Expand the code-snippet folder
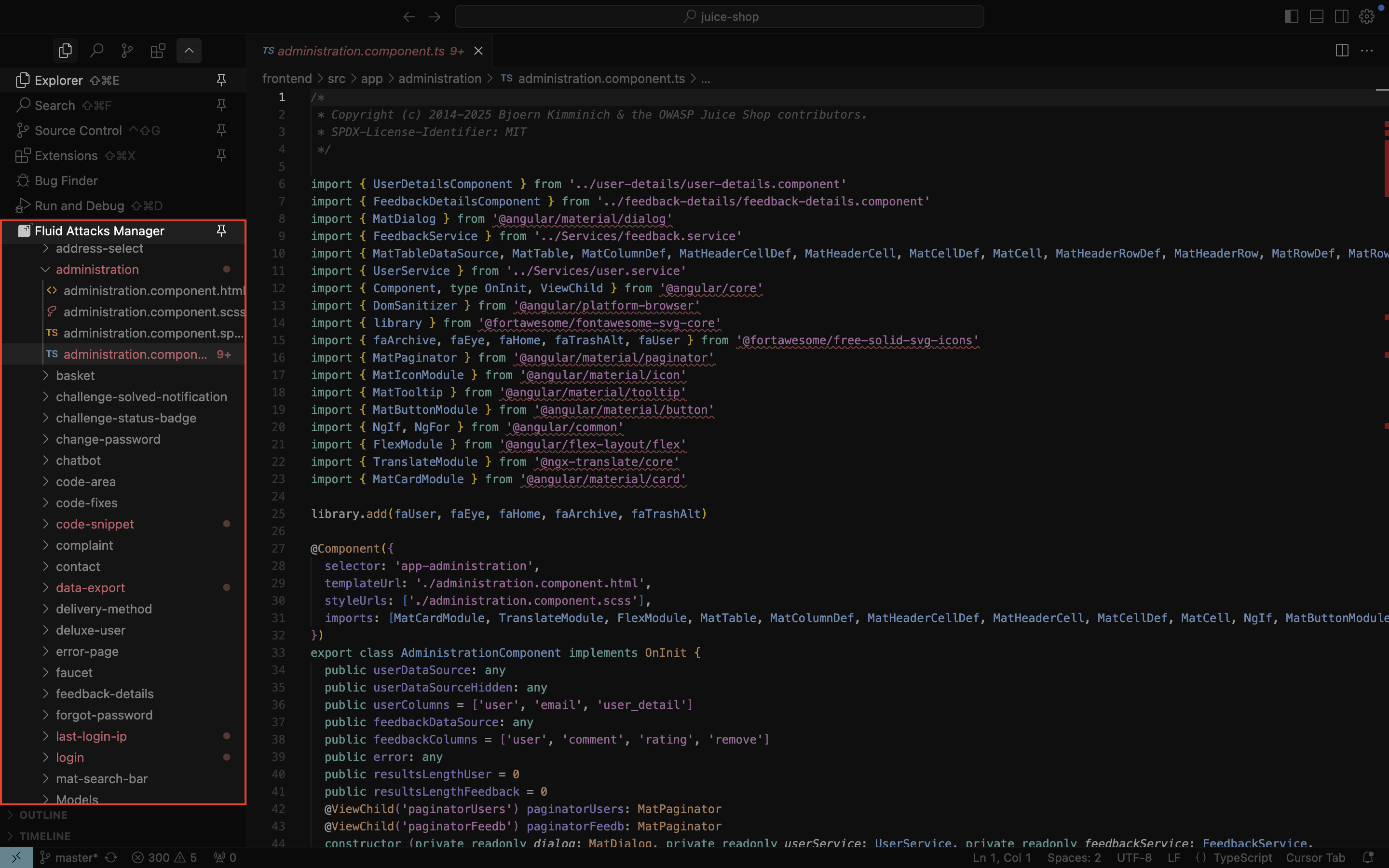 123,524
